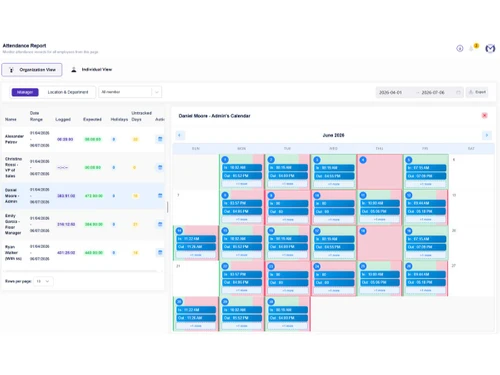Image resolution: width=500 pixels, height=375 pixels.
Task: Select the Daniel Moore - Admin name cell
Action: click(12, 196)
